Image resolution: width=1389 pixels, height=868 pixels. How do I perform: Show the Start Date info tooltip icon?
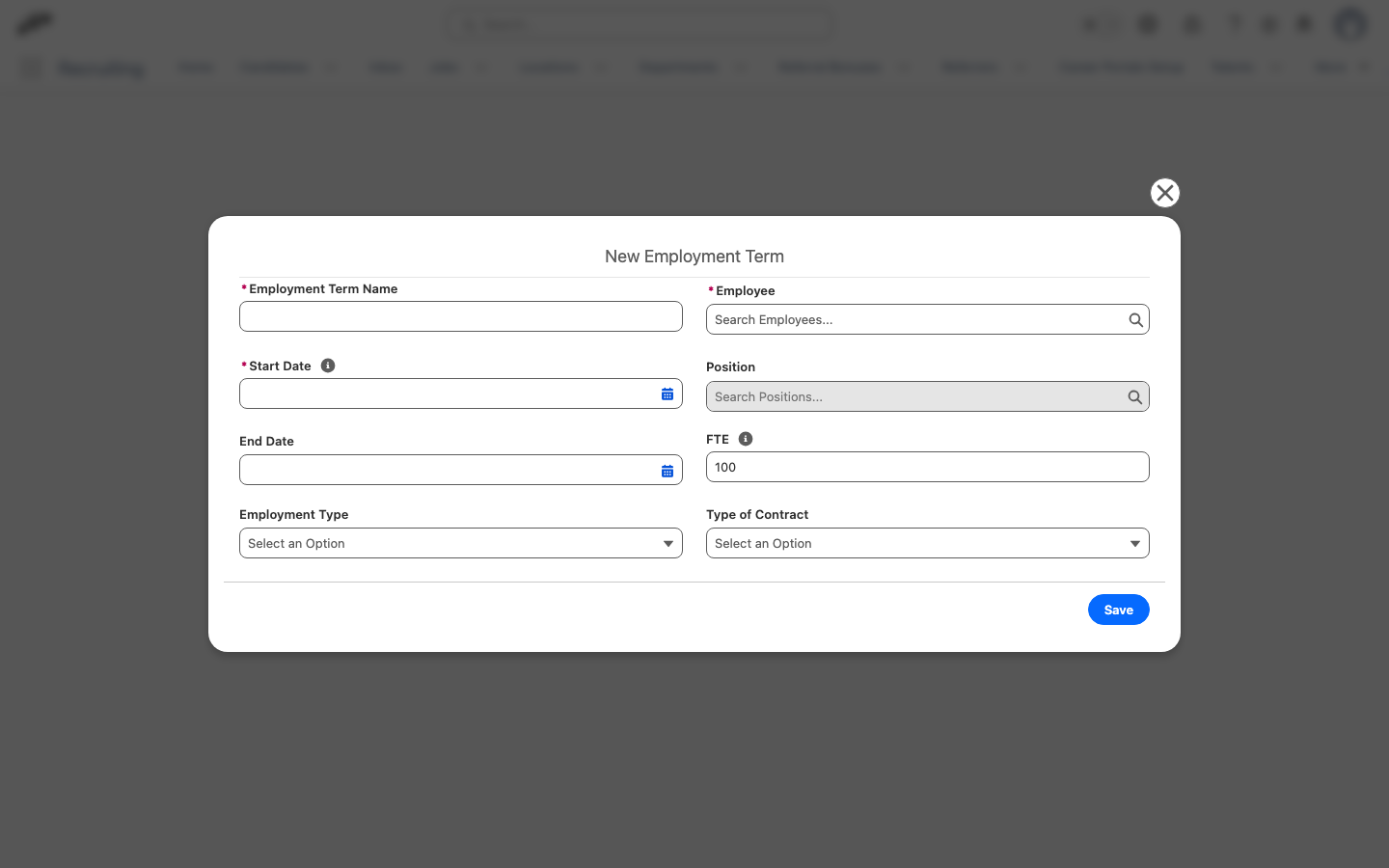click(x=328, y=366)
